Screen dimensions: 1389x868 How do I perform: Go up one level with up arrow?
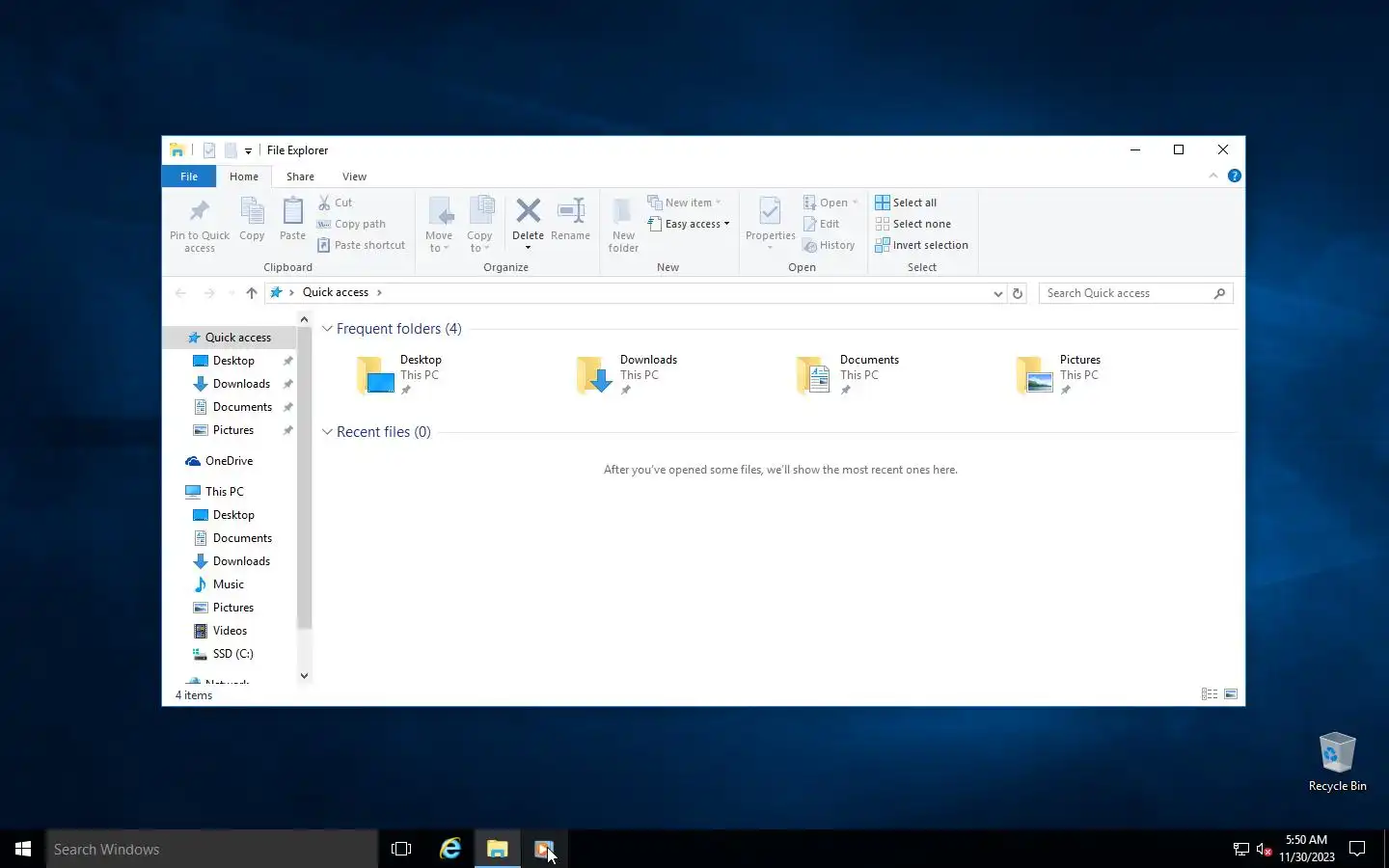(x=251, y=292)
